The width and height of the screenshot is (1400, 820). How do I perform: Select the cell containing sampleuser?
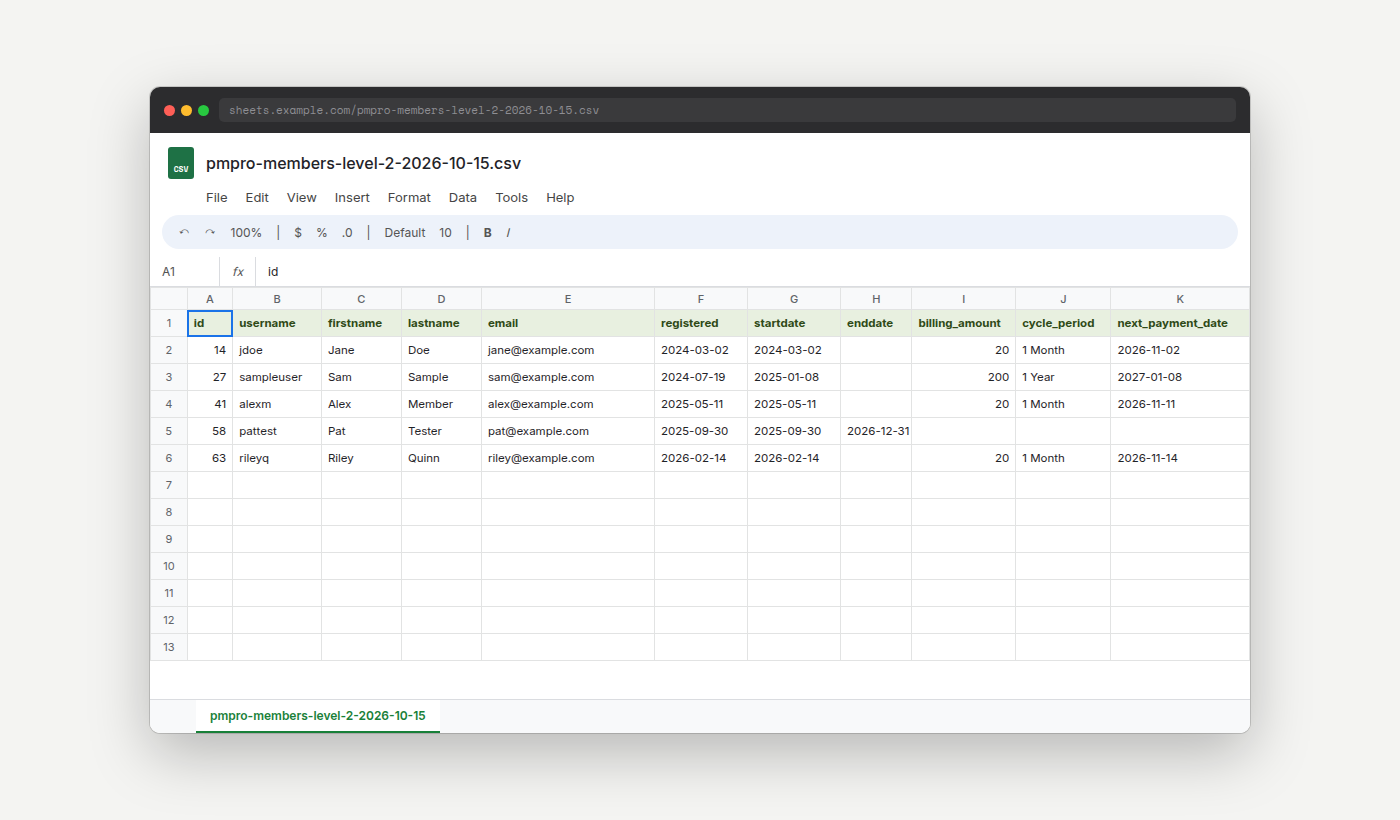[x=277, y=377]
